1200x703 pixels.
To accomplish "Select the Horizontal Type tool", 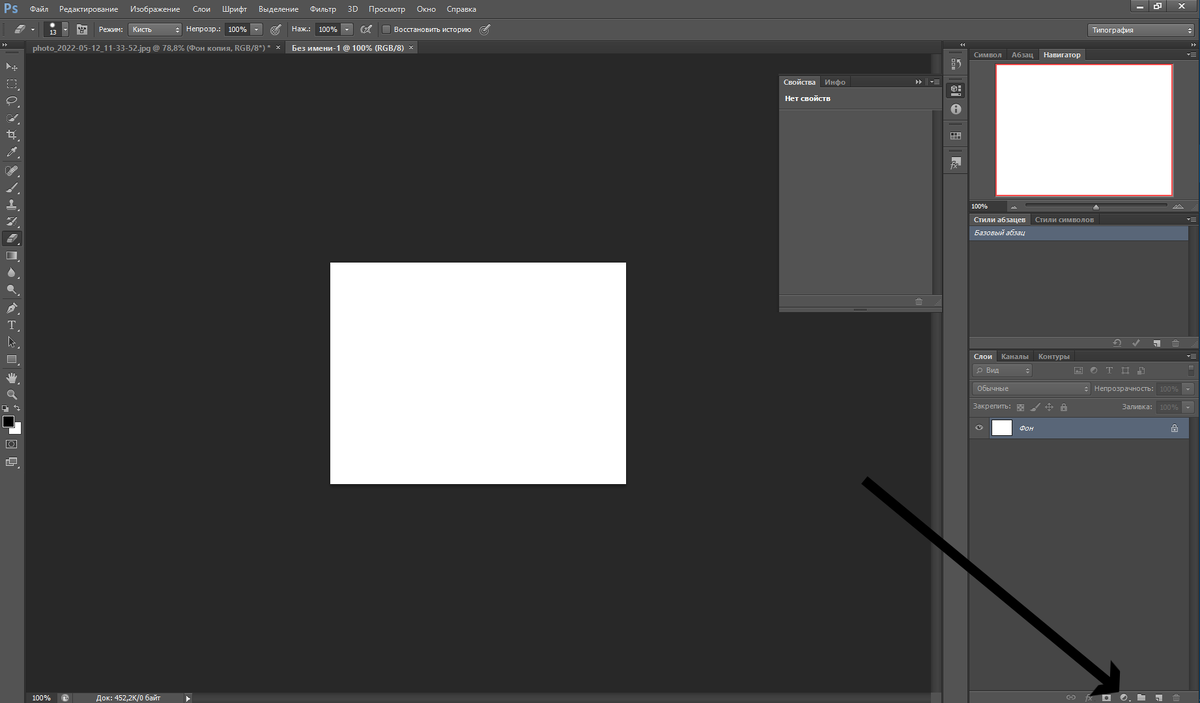I will pos(12,326).
